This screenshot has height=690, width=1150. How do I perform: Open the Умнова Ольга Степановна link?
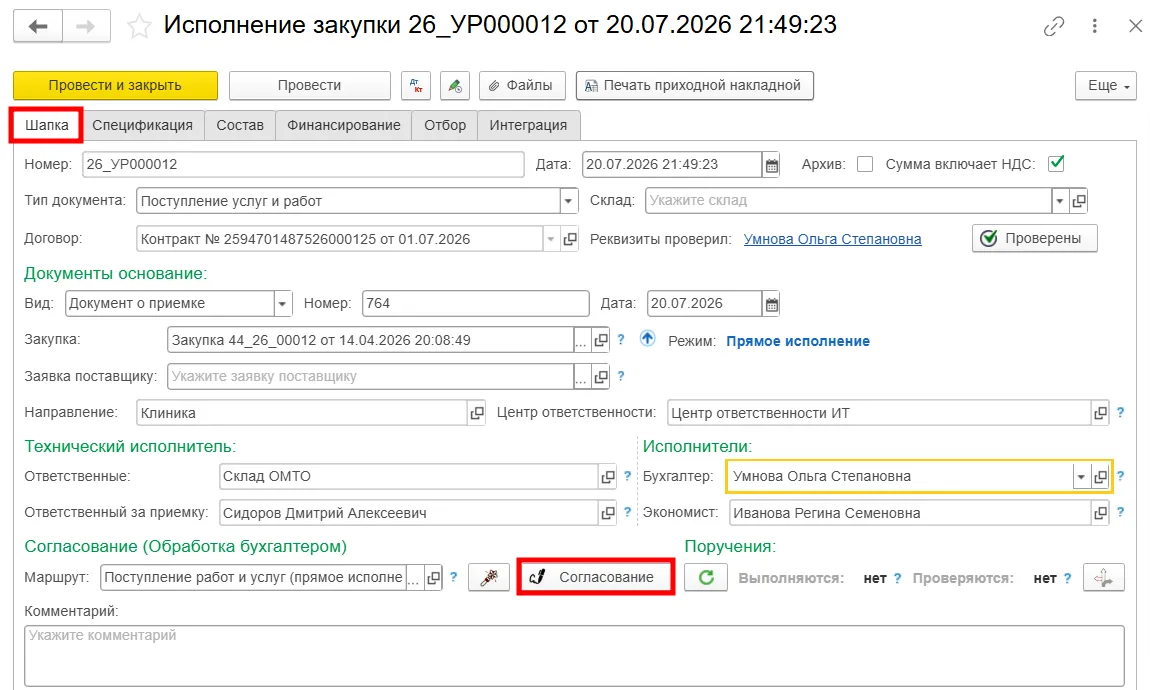coord(832,239)
